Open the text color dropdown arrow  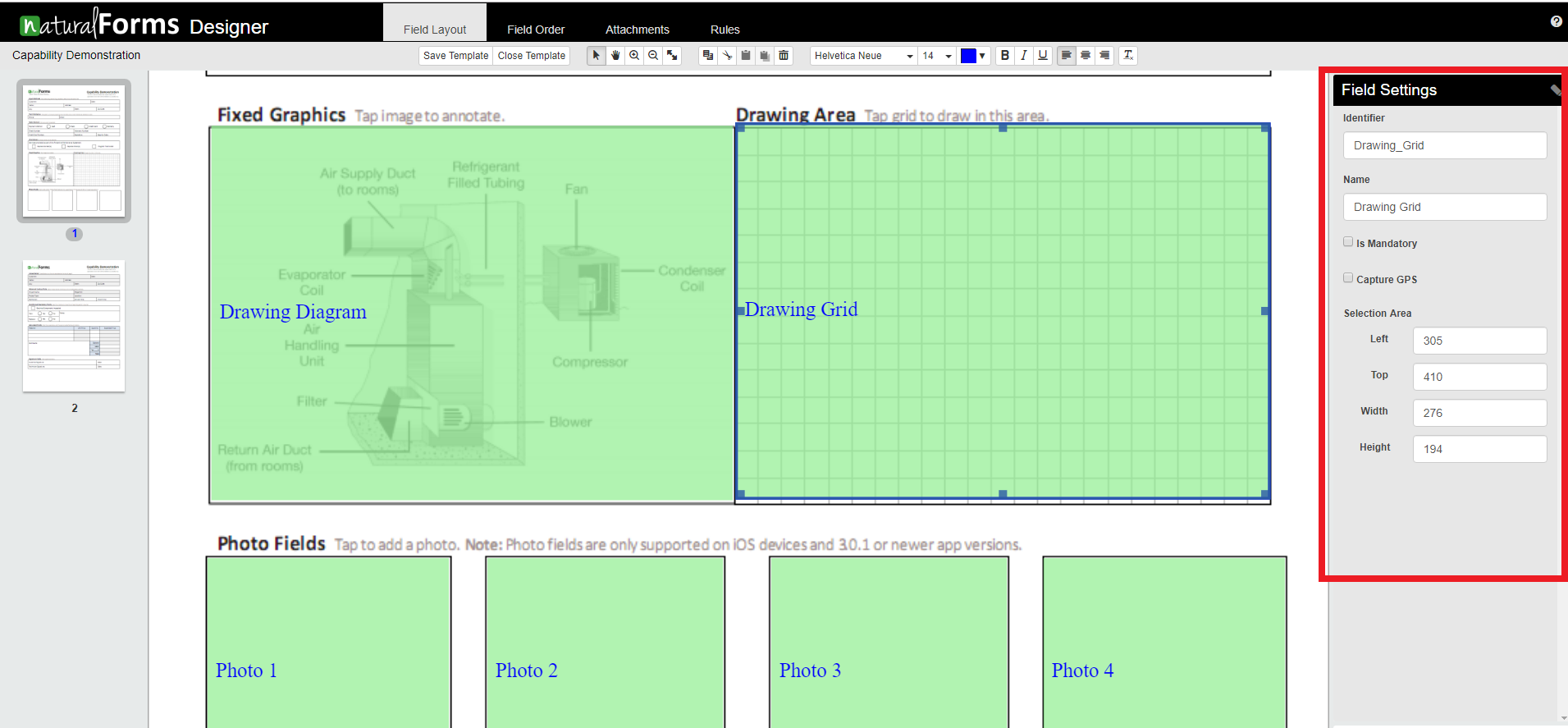tap(982, 56)
